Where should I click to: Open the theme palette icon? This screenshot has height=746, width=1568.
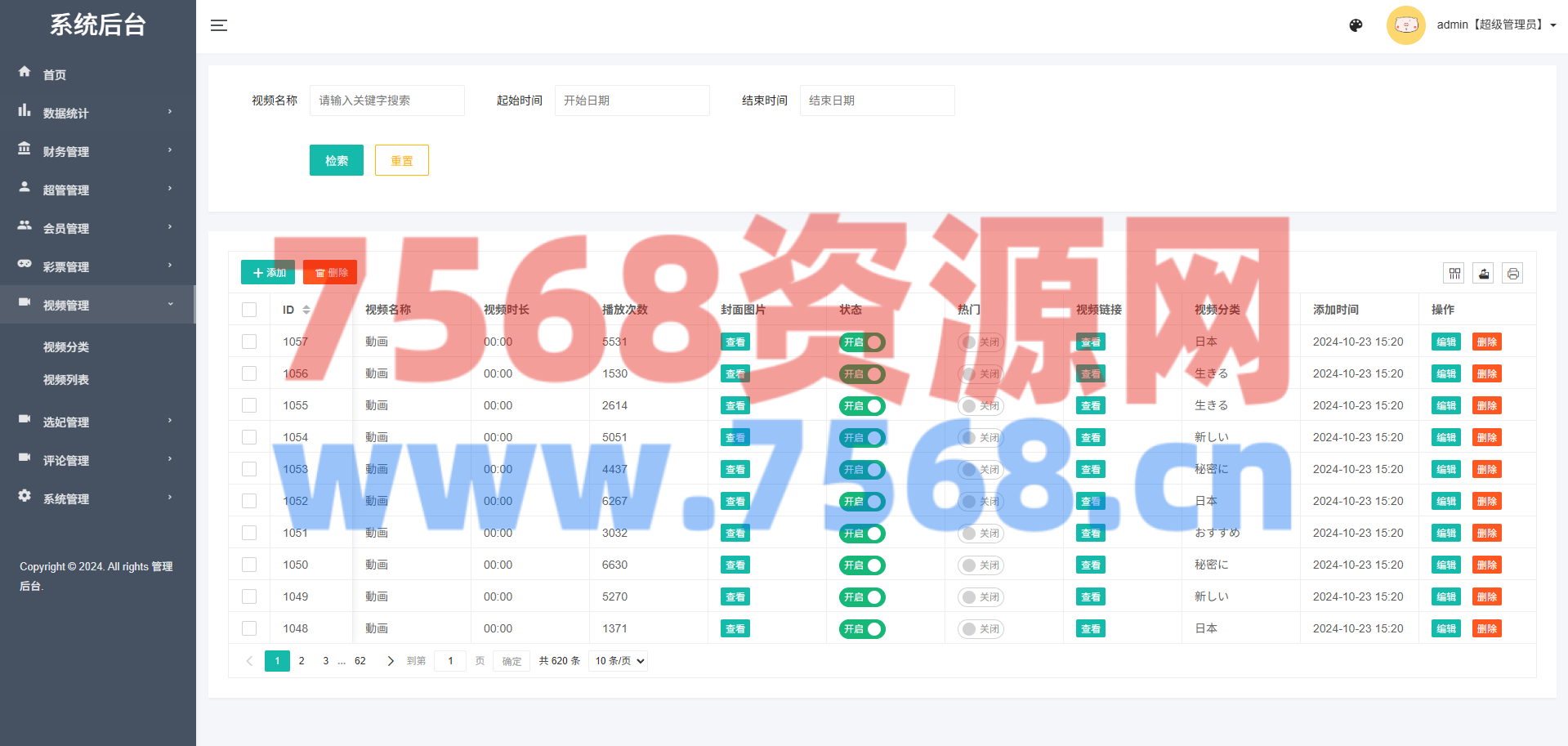tap(1356, 25)
